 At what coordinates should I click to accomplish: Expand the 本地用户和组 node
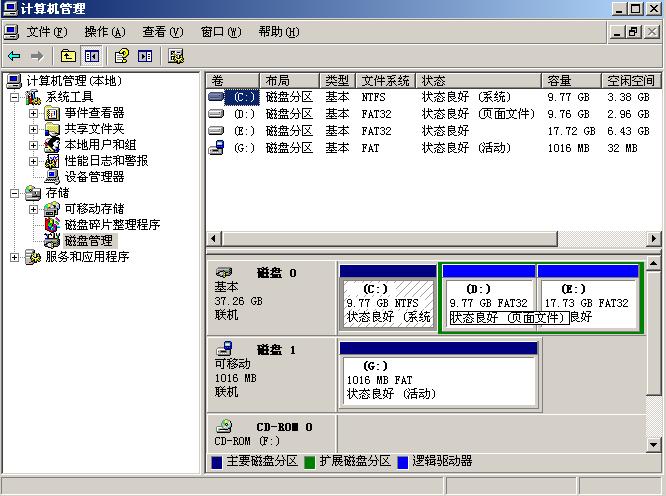(x=34, y=145)
